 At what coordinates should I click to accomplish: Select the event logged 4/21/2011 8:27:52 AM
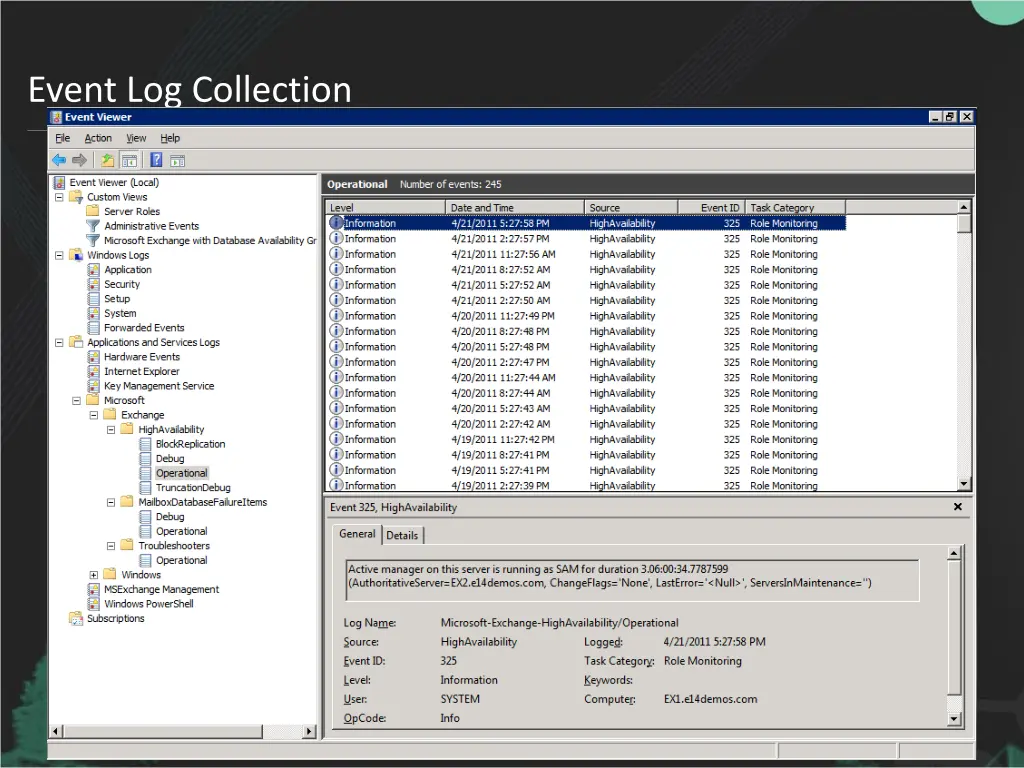click(x=586, y=270)
